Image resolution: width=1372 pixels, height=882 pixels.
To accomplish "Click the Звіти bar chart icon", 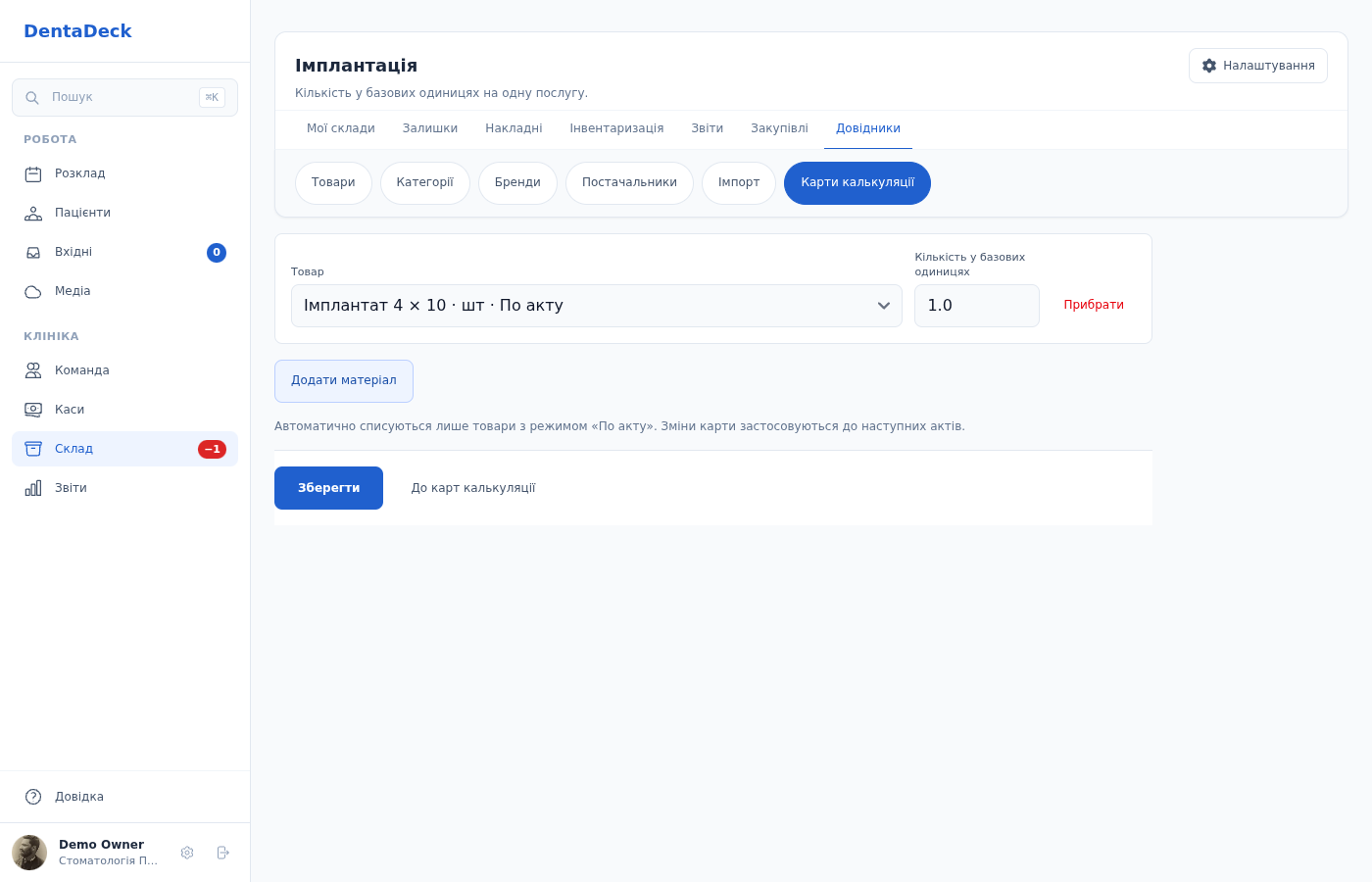I will (33, 488).
